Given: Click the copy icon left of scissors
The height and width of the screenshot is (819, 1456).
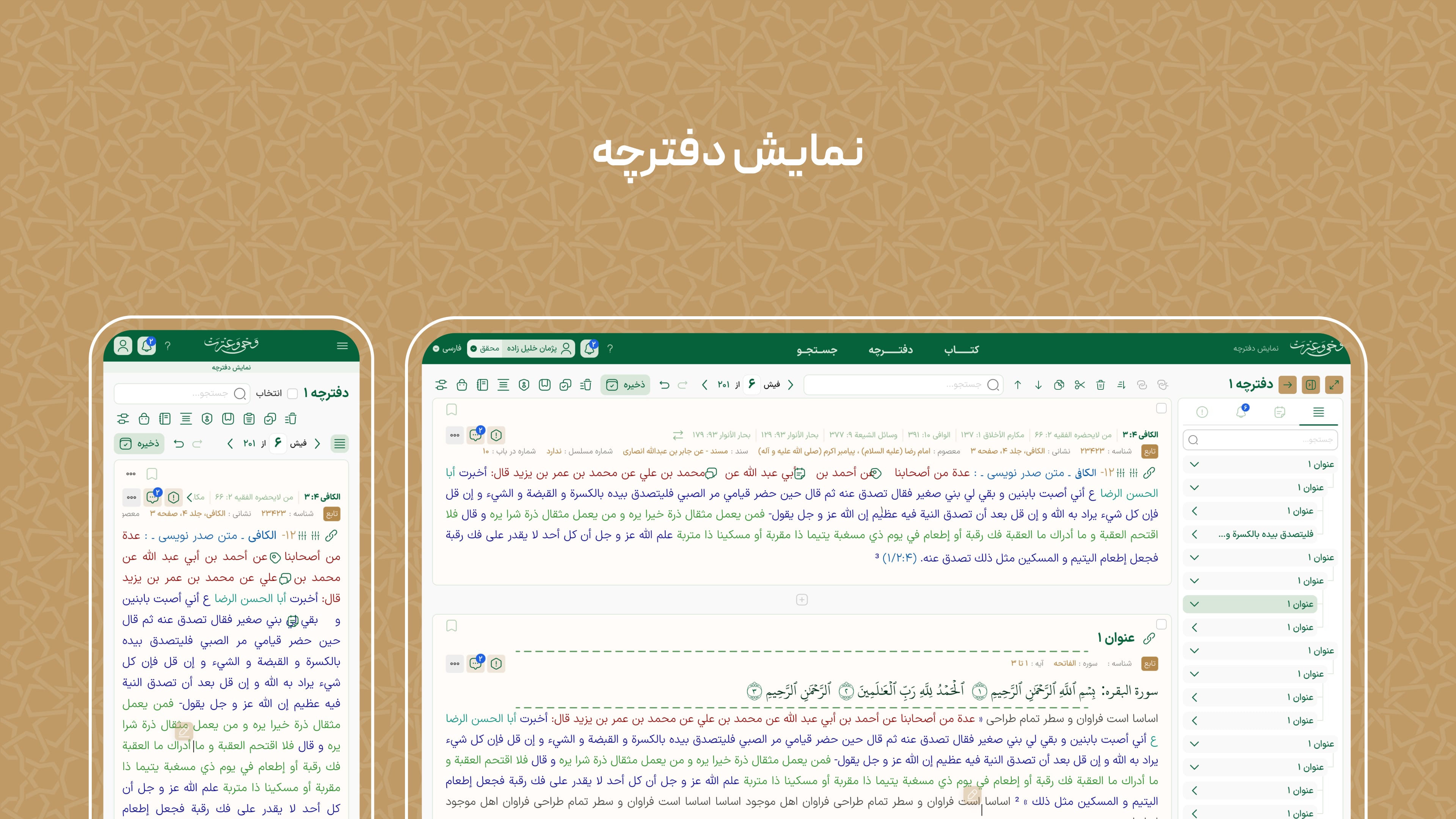Looking at the screenshot, I should point(1059,385).
